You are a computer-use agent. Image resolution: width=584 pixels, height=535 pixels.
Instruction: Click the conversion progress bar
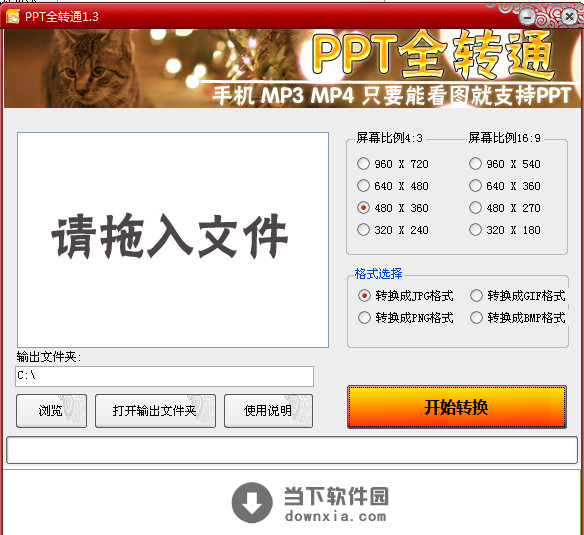292,450
